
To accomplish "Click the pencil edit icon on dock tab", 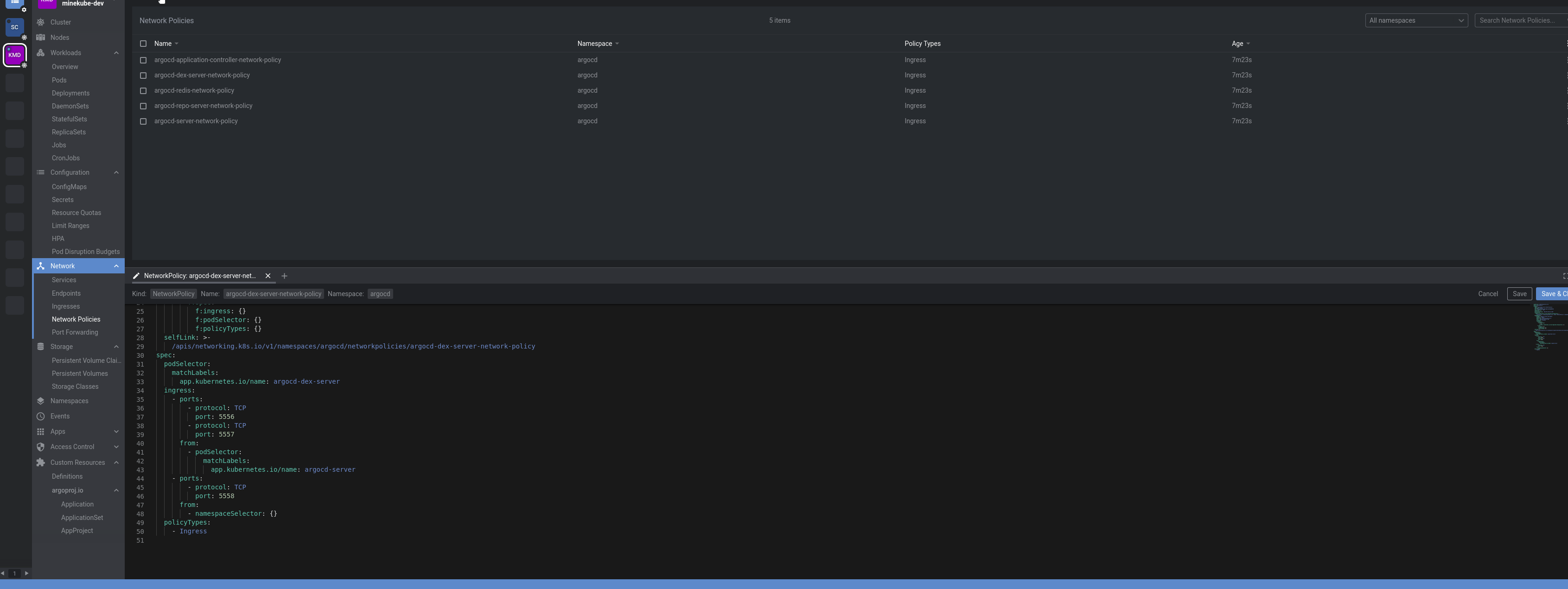I will [136, 276].
